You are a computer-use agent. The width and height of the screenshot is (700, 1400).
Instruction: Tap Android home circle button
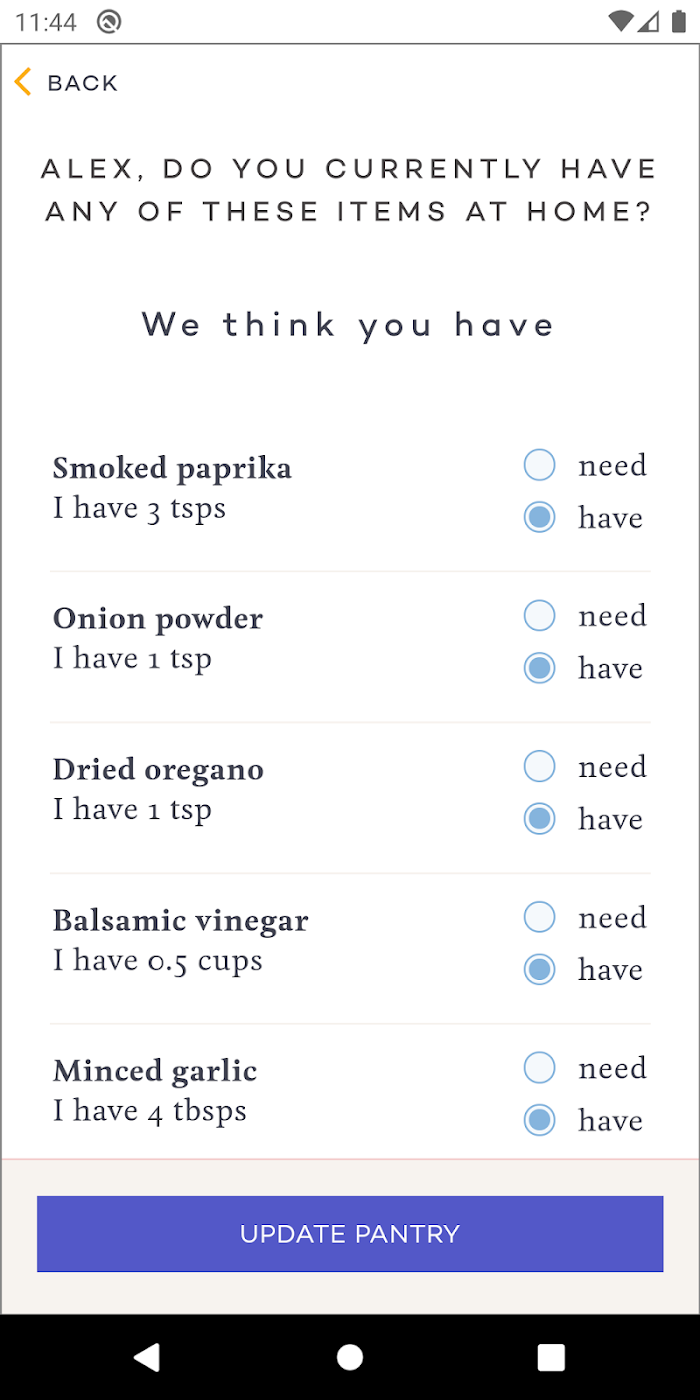[350, 1357]
